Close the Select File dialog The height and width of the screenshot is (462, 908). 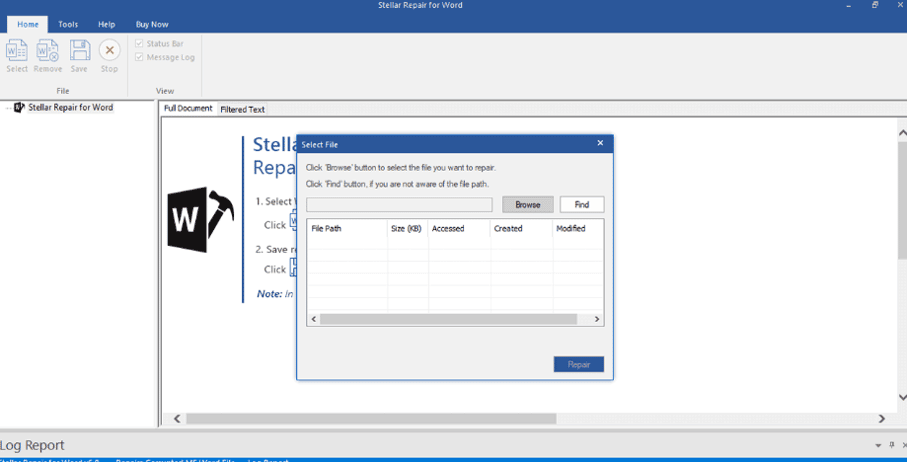click(x=601, y=143)
